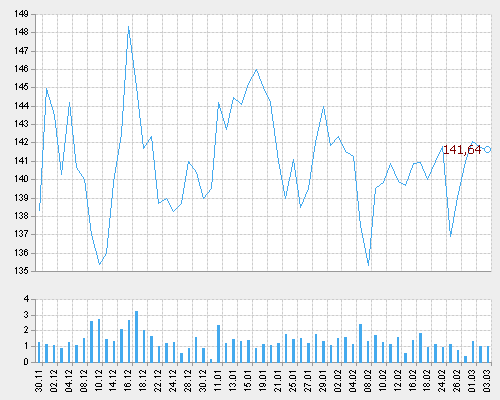Select the 140 price axis label
Viewport: 500px width, 400px height.
(x=21, y=179)
